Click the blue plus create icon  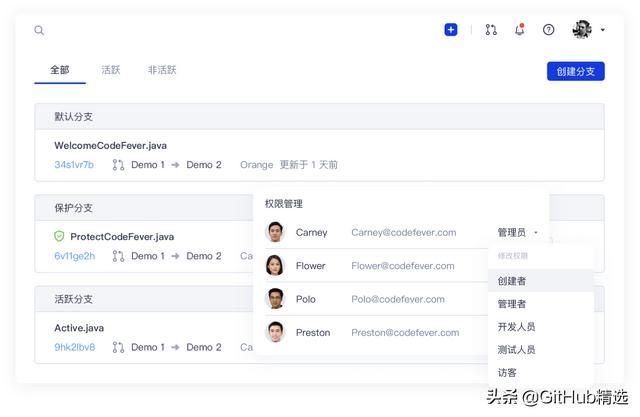point(451,30)
